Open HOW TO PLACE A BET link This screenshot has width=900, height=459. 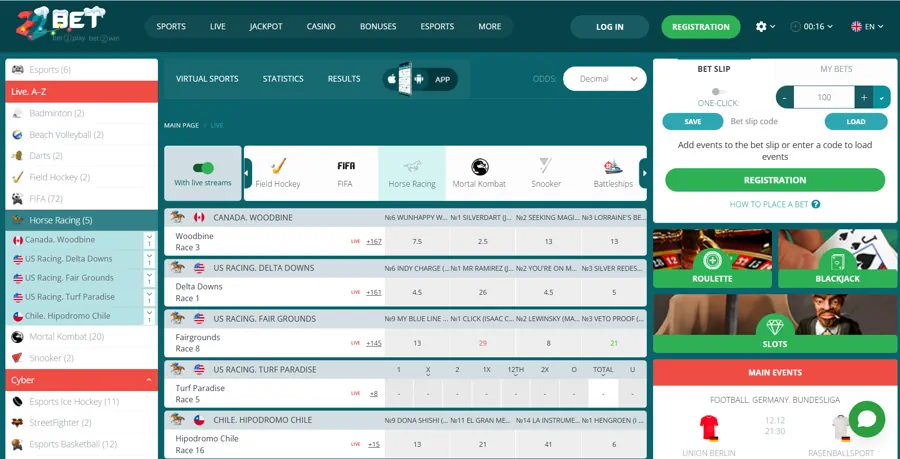click(769, 204)
